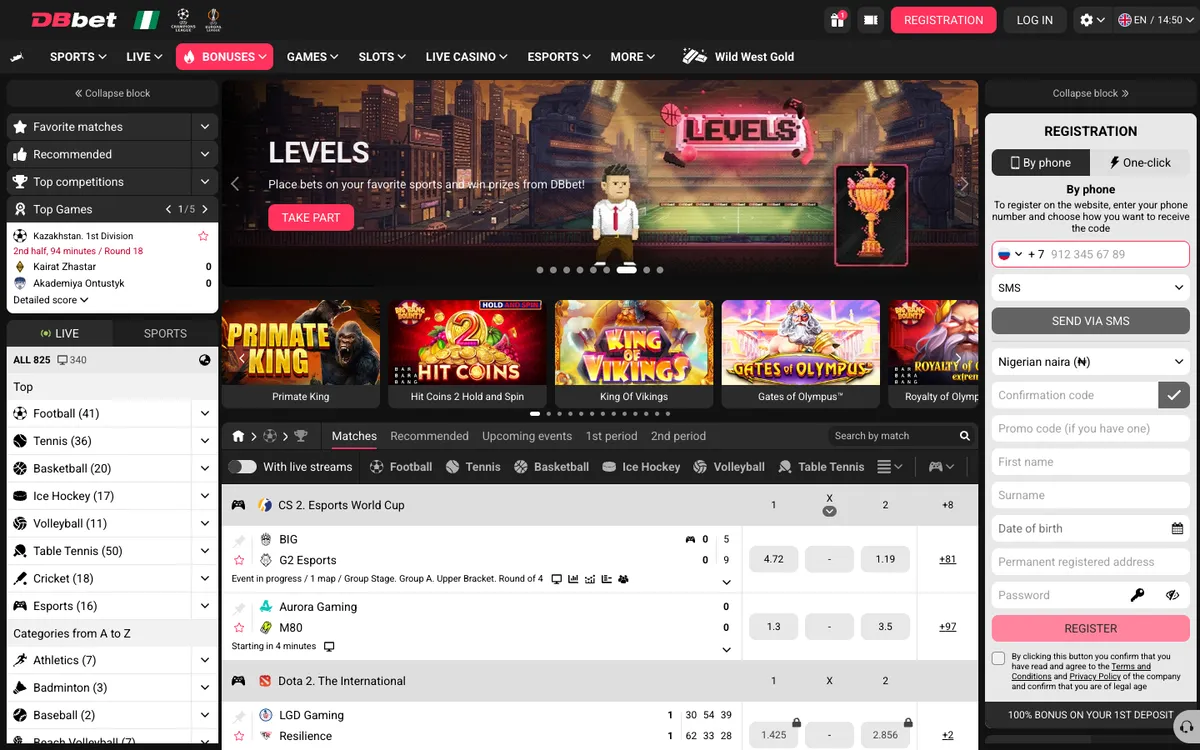The height and width of the screenshot is (750, 1200).
Task: Switch to the Recommended tab
Action: click(x=429, y=436)
